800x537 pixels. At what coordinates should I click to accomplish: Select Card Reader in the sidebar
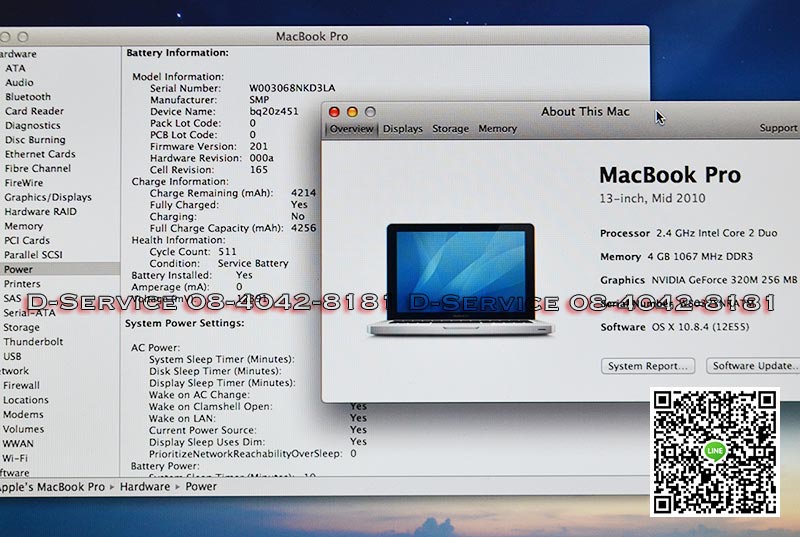[34, 111]
